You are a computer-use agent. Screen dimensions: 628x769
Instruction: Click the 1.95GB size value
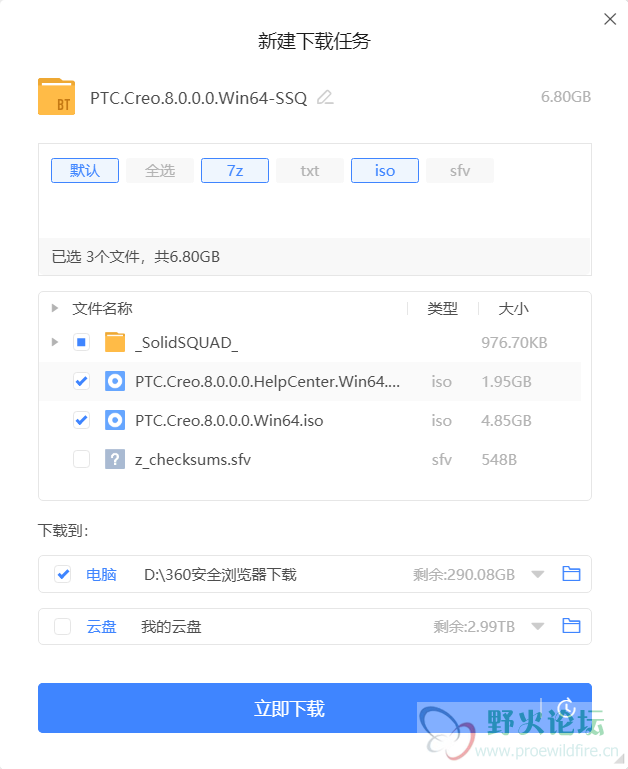click(x=506, y=381)
